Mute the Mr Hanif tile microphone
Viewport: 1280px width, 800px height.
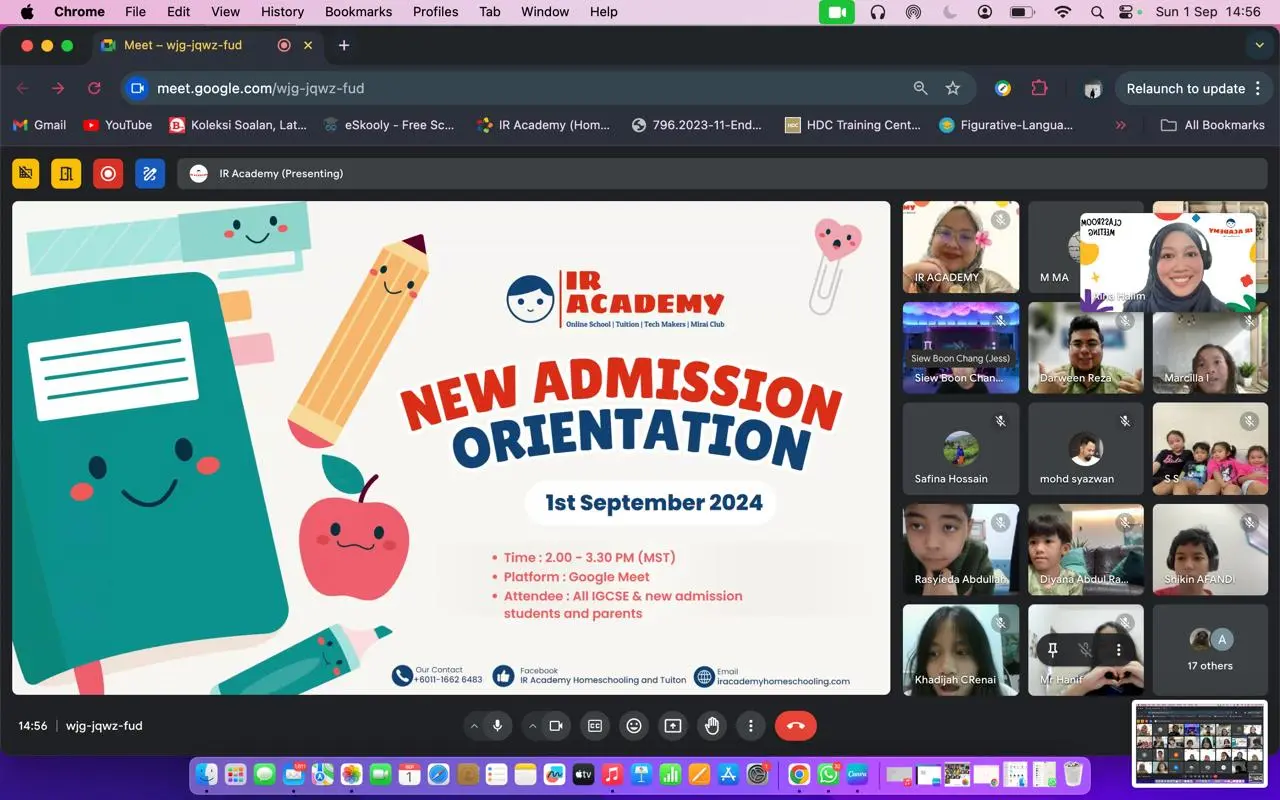click(x=1085, y=650)
